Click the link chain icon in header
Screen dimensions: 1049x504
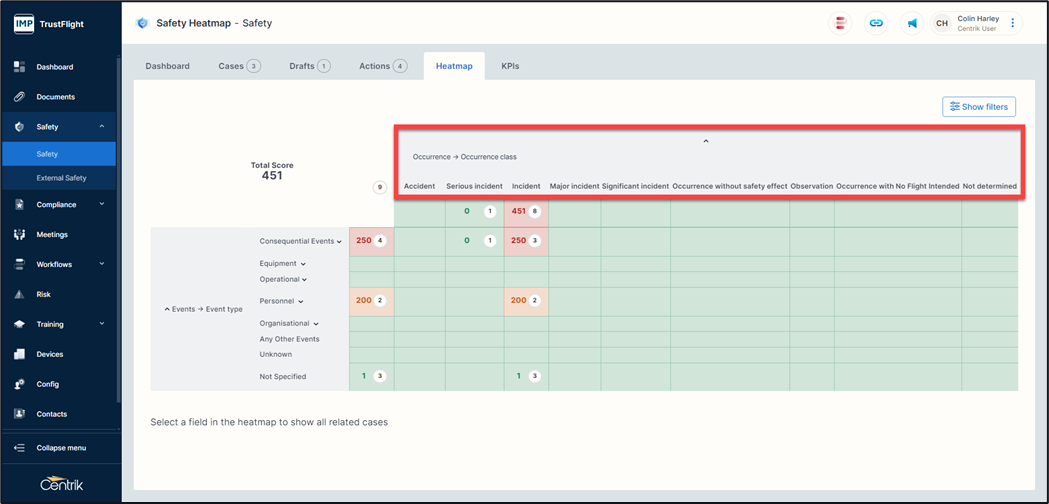point(876,23)
